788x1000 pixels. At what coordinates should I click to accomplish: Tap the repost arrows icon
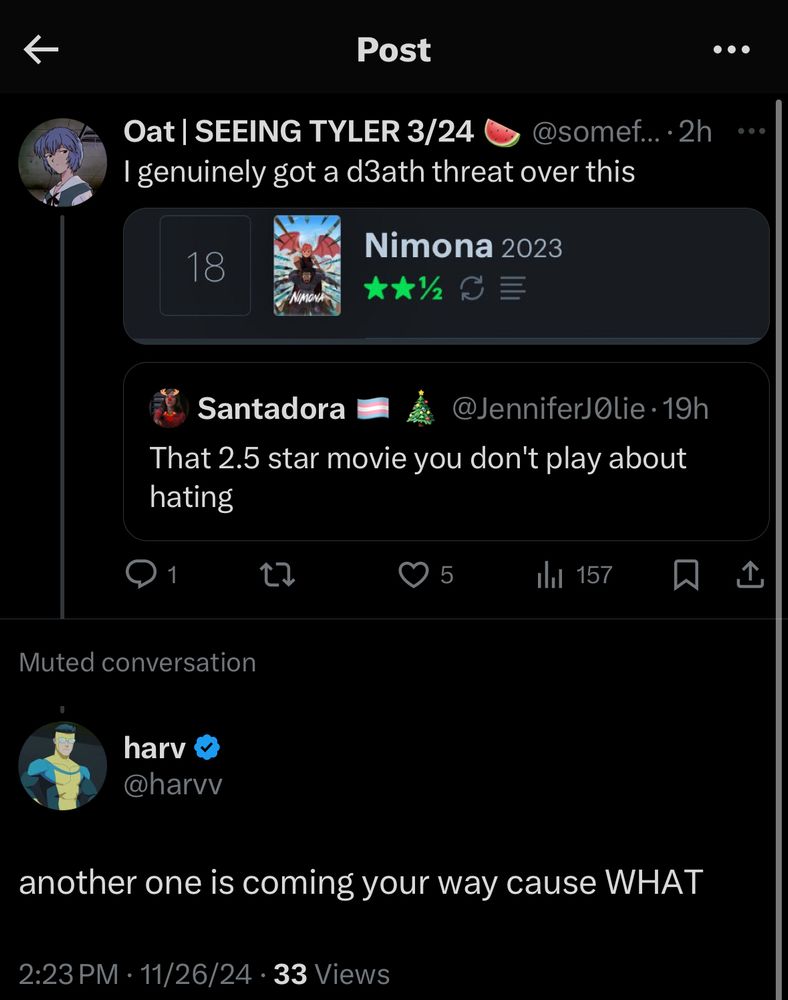tap(278, 574)
